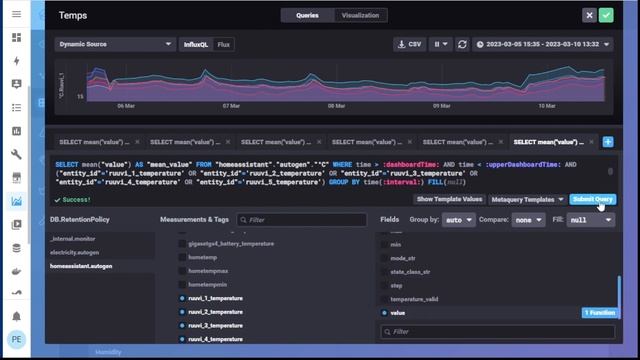Focus the Fields filter input
Screen dimensions: 640x360
click(498, 332)
